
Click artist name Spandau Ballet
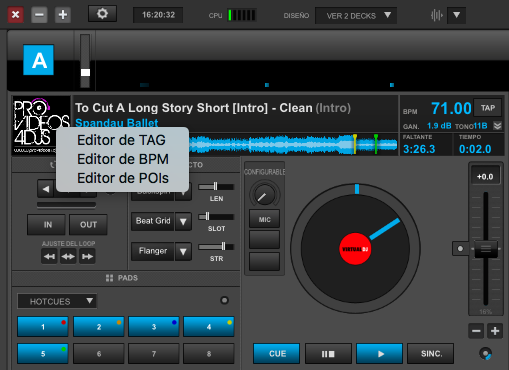coord(116,123)
